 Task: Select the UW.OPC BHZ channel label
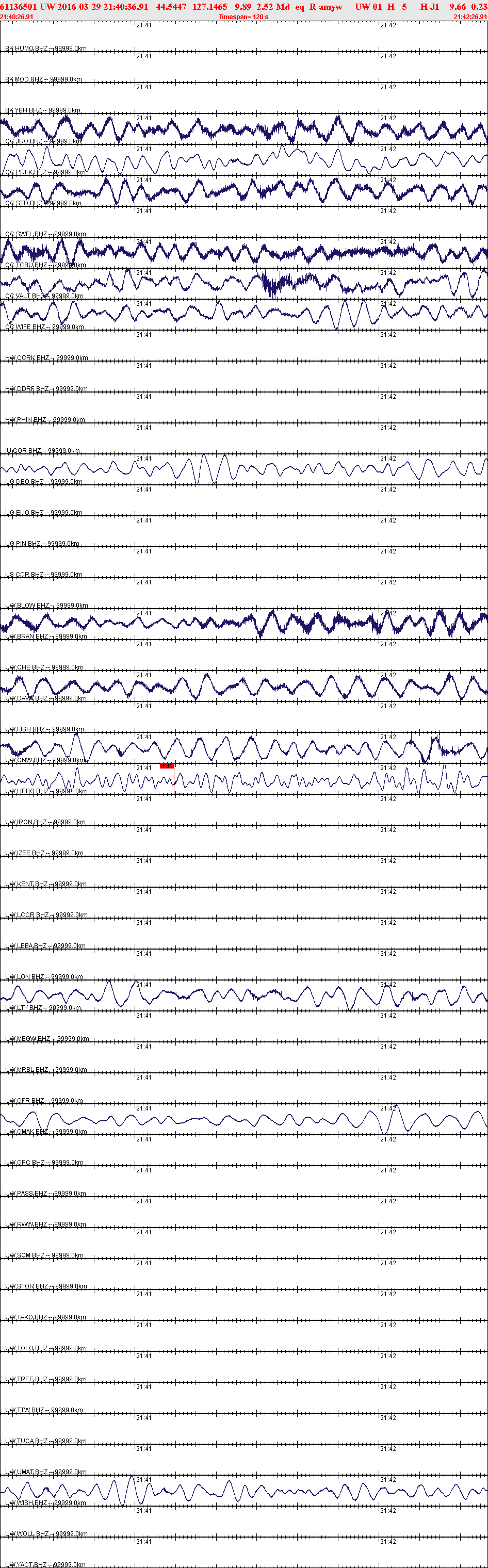pyautogui.click(x=44, y=1163)
